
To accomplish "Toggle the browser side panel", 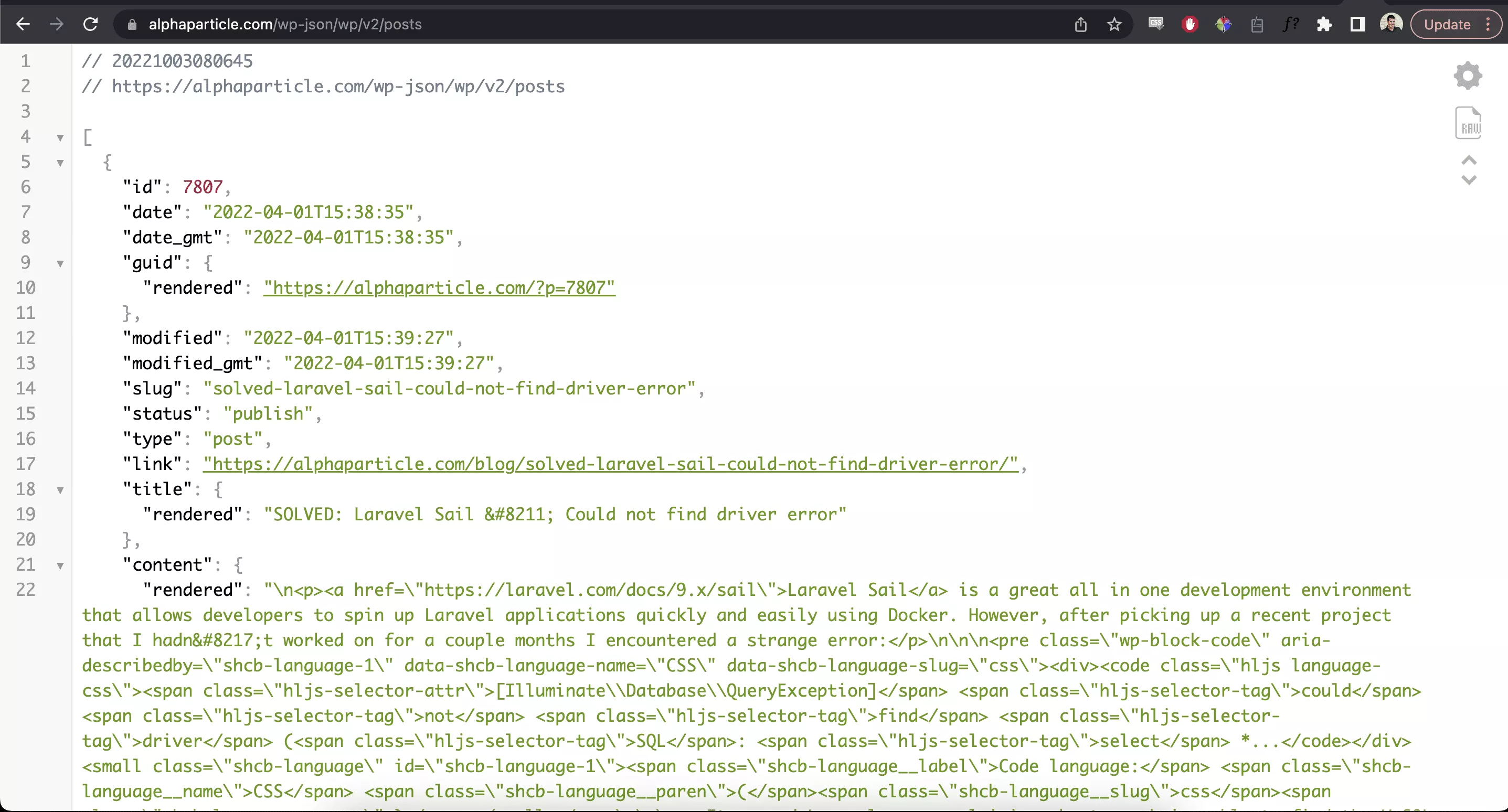I will tap(1357, 24).
